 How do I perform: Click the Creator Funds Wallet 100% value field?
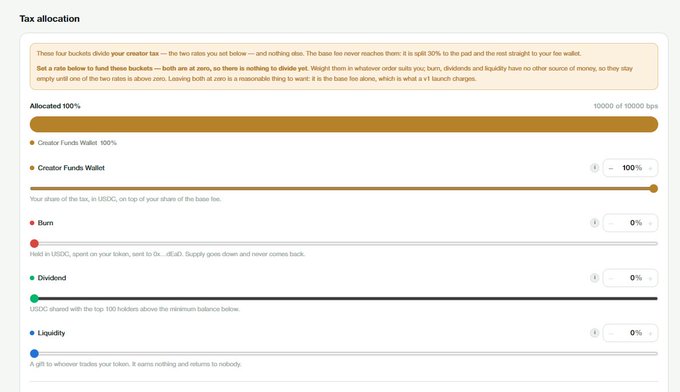[x=631, y=168]
